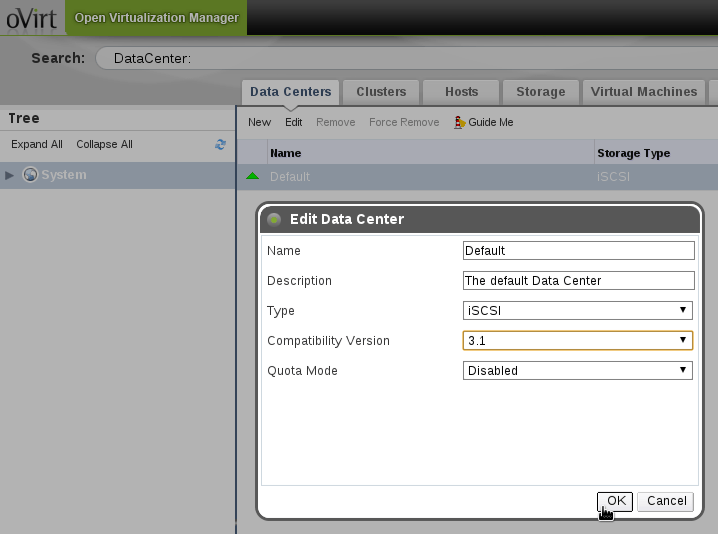Click the green status arrow for Default
718x534 pixels.
pos(252,176)
